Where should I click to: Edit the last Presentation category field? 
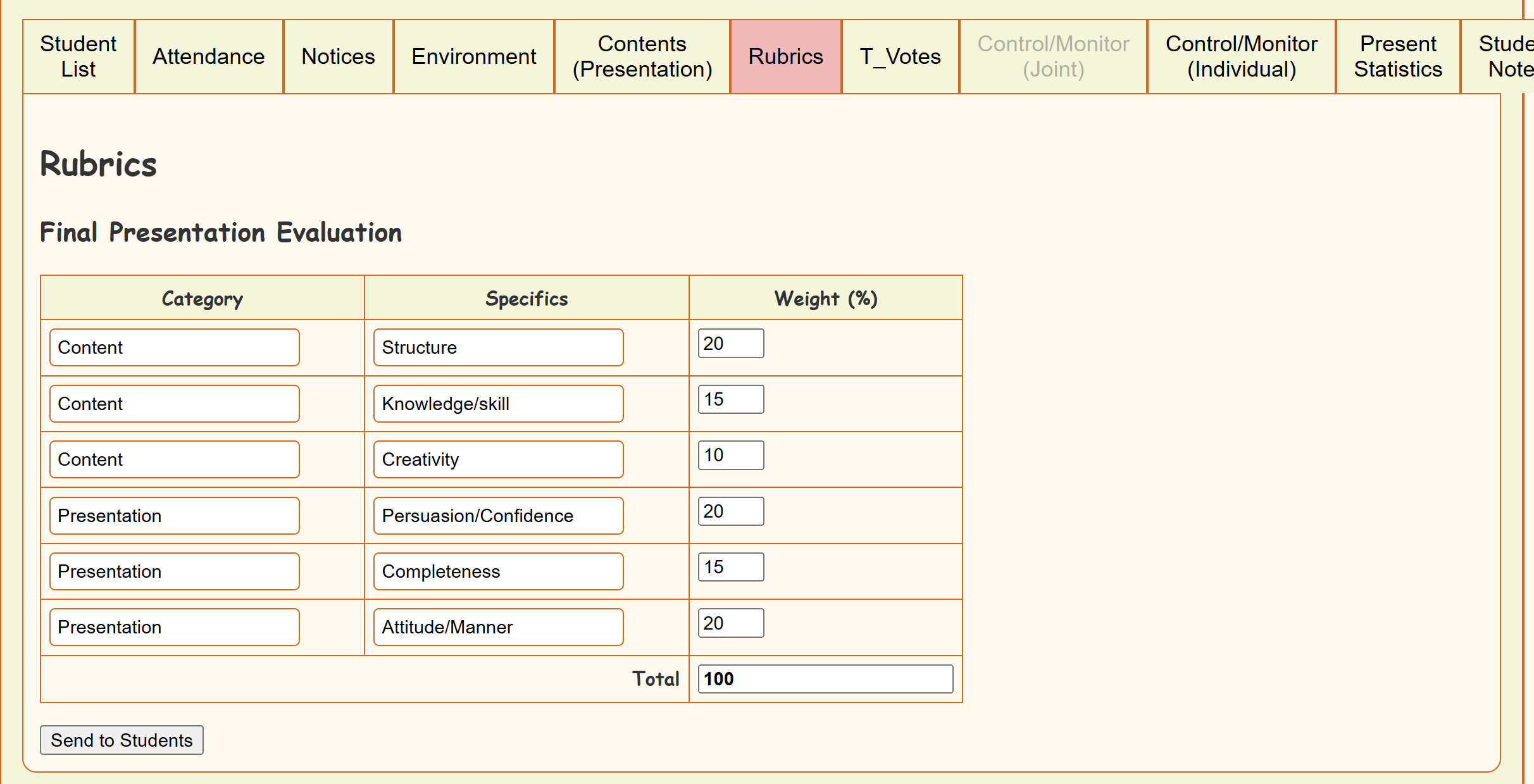point(174,627)
